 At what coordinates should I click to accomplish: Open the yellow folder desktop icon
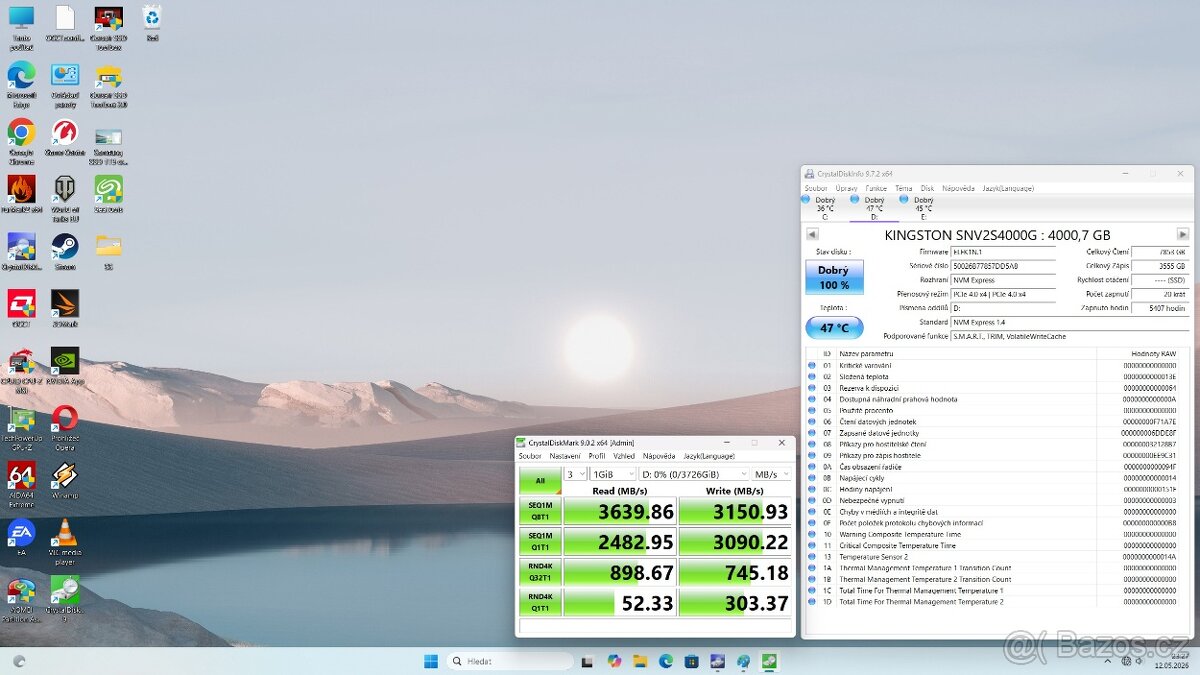click(x=108, y=251)
